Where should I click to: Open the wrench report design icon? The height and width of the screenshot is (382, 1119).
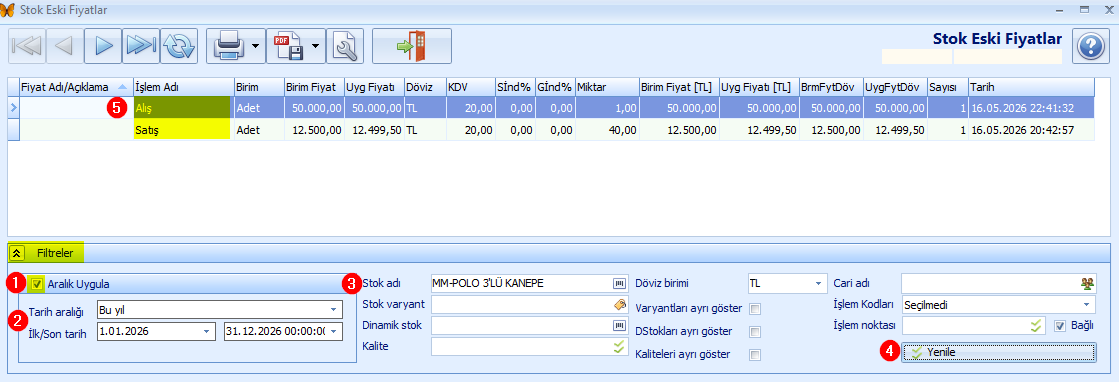[x=345, y=46]
